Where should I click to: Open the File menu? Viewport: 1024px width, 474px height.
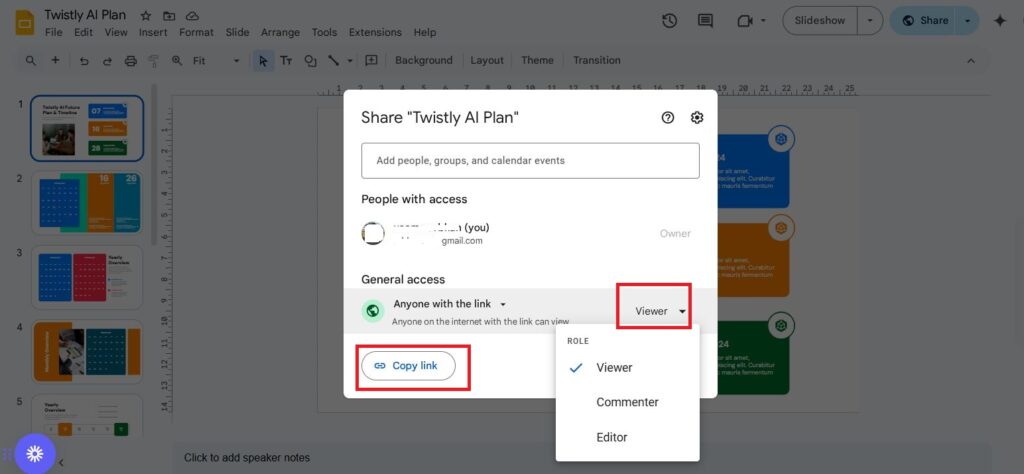[x=54, y=32]
